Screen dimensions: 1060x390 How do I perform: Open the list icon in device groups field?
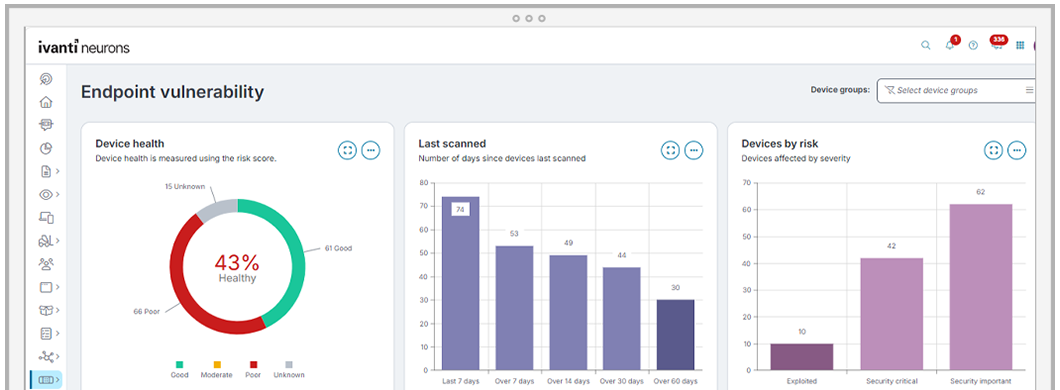(x=1030, y=90)
